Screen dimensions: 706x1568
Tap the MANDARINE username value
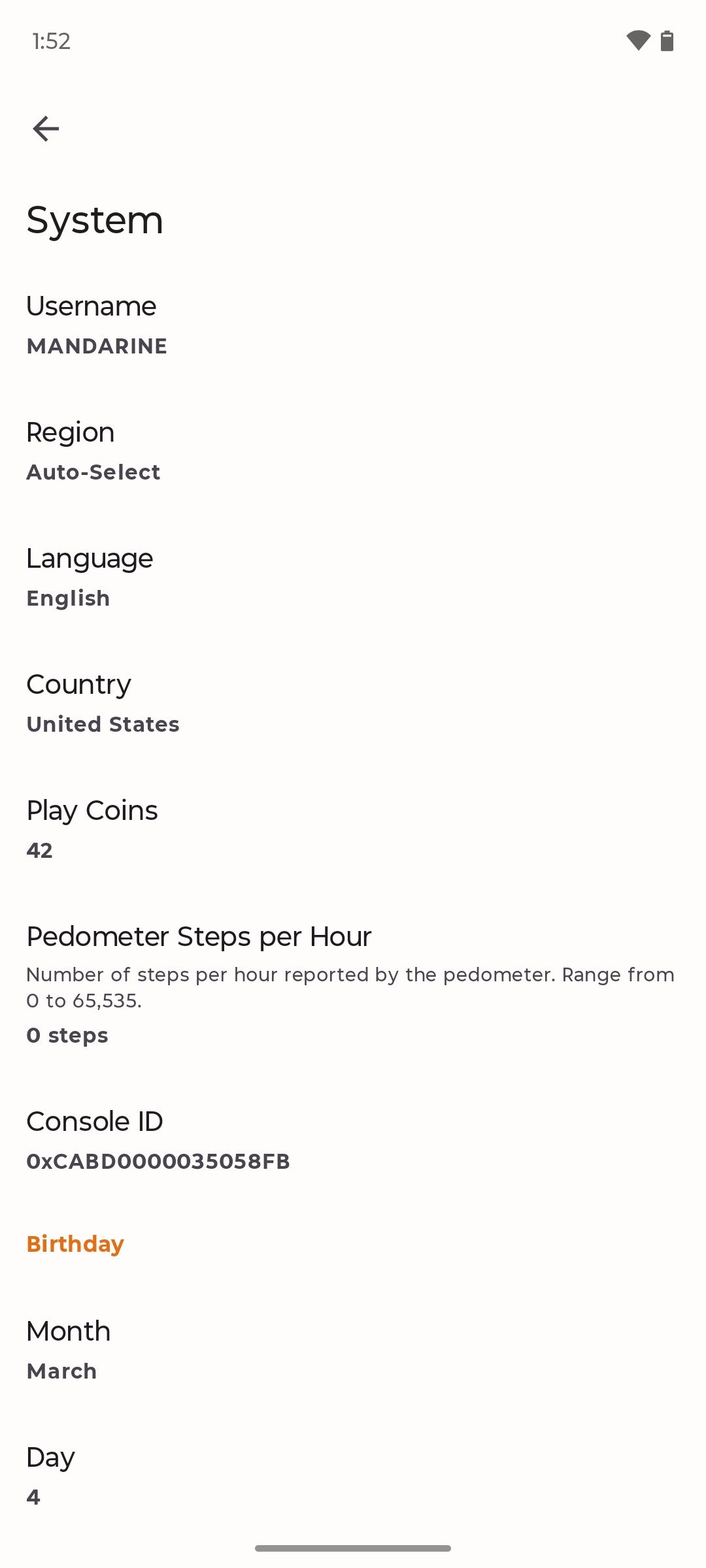click(97, 346)
